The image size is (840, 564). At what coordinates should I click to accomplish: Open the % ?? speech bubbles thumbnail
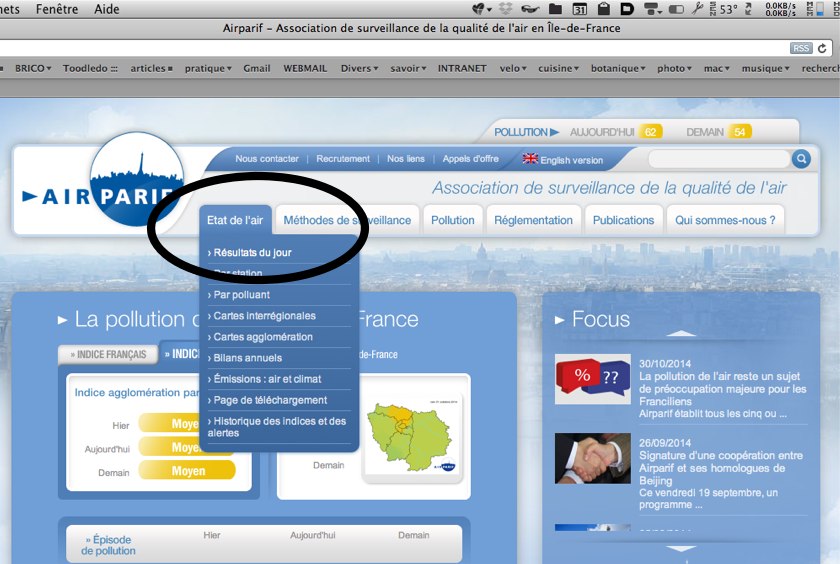tap(592, 379)
